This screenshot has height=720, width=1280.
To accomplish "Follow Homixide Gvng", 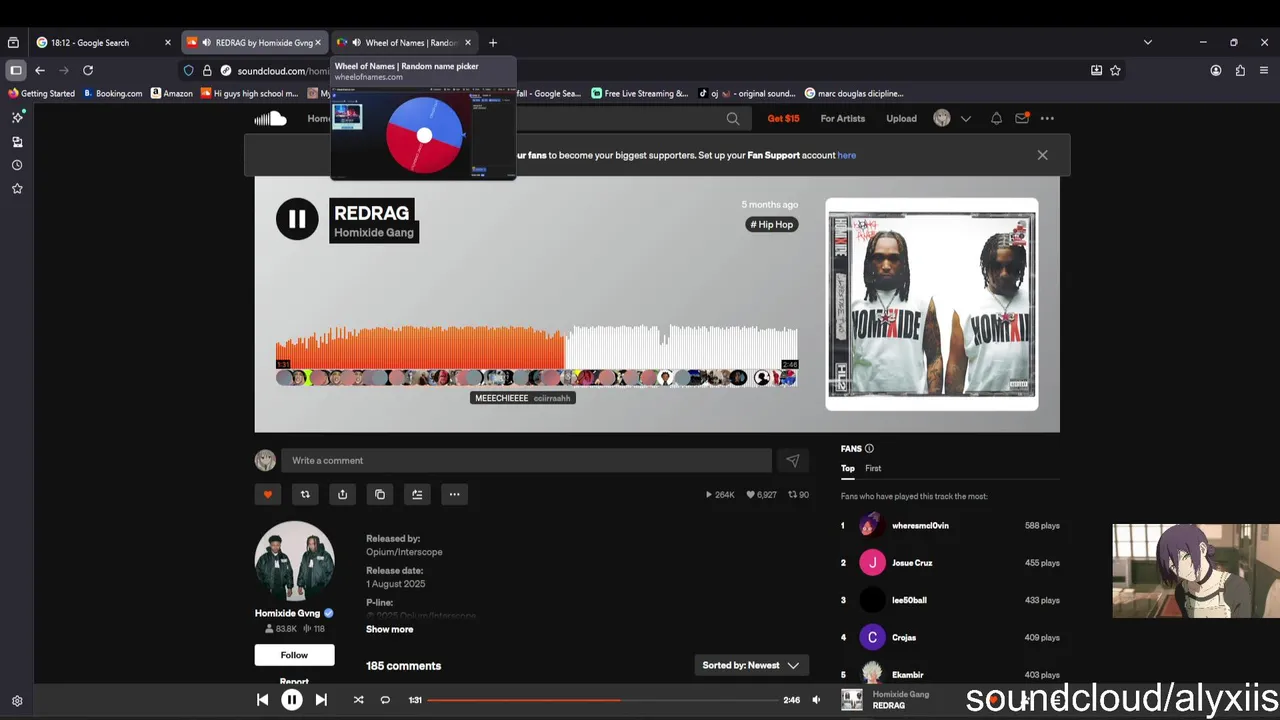I will 294,655.
